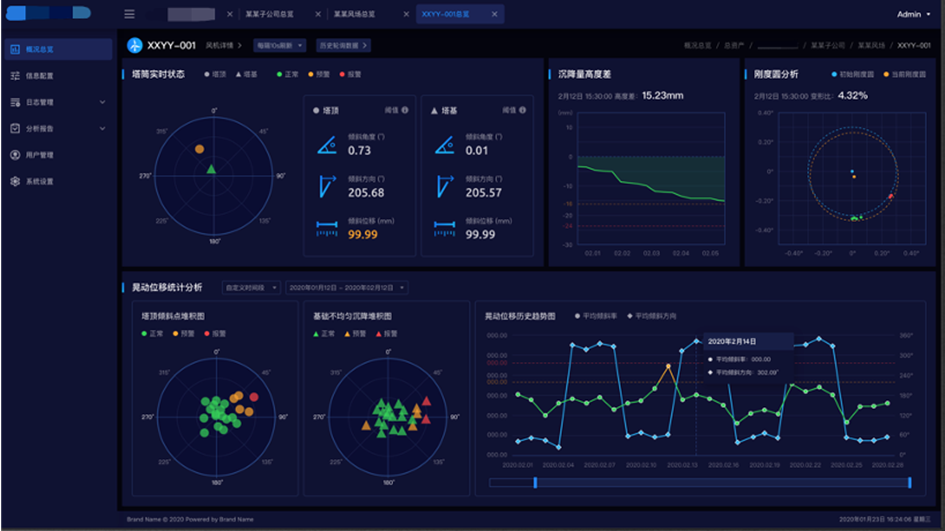Toggle the 塔顶 circle legend in tower status
This screenshot has height=531, width=945.
coord(215,75)
